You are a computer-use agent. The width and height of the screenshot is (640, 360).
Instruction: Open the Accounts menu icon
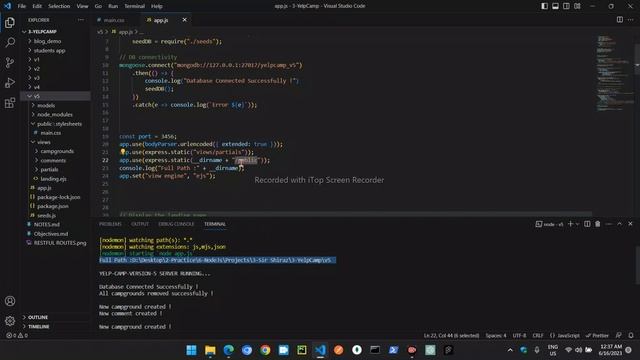click(10, 301)
